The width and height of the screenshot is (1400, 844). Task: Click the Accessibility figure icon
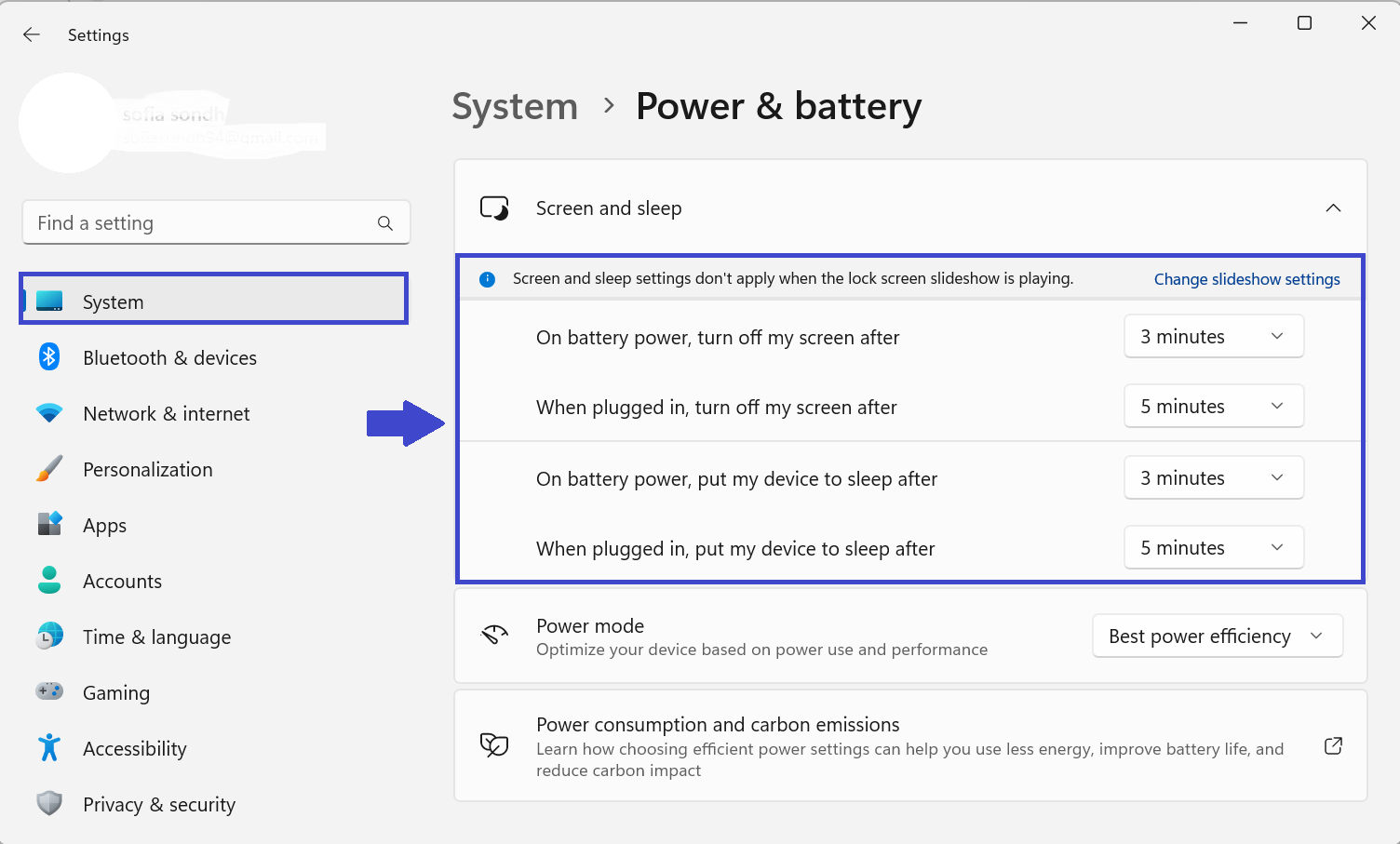click(49, 748)
